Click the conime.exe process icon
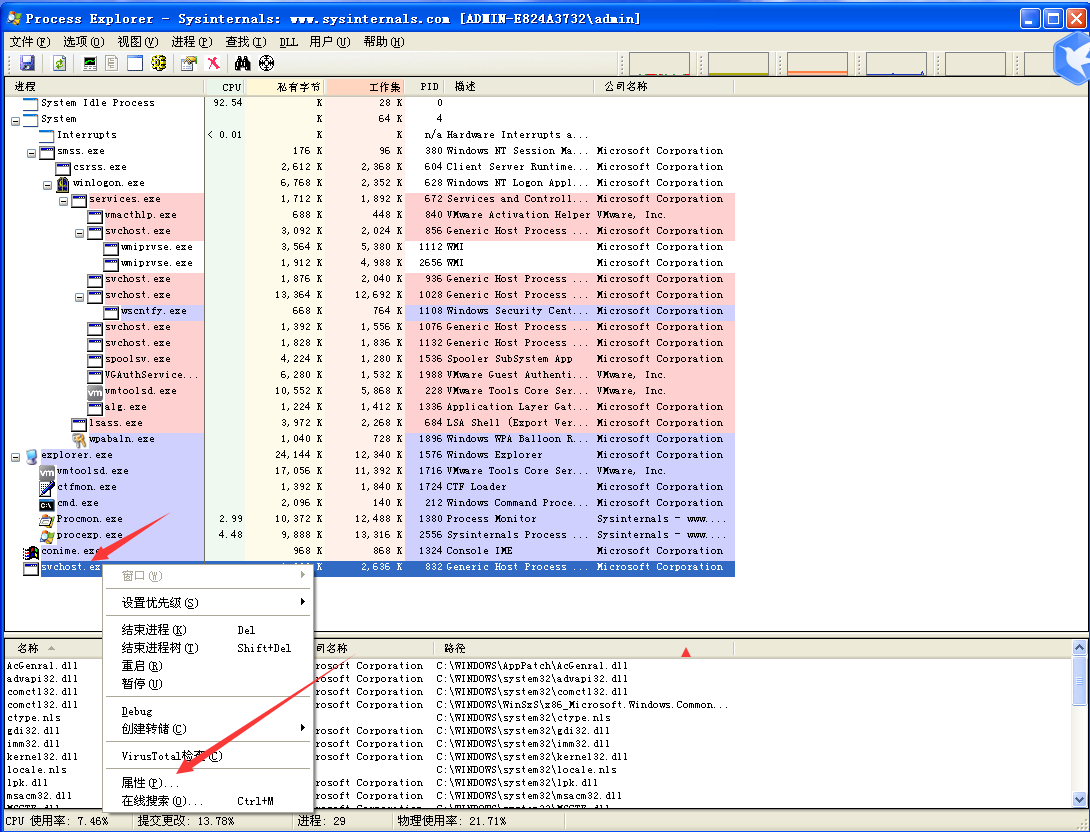The width and height of the screenshot is (1090, 832). click(31, 551)
